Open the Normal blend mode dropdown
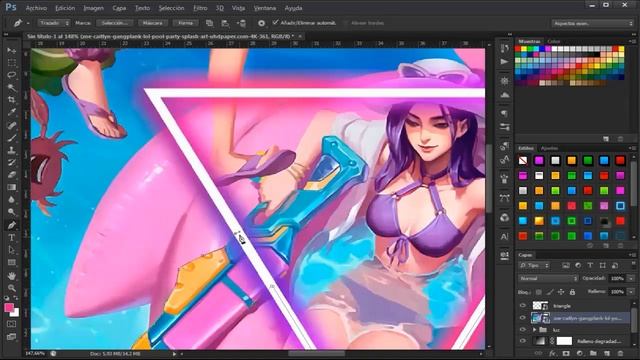Image resolution: width=640 pixels, height=360 pixels. [549, 278]
